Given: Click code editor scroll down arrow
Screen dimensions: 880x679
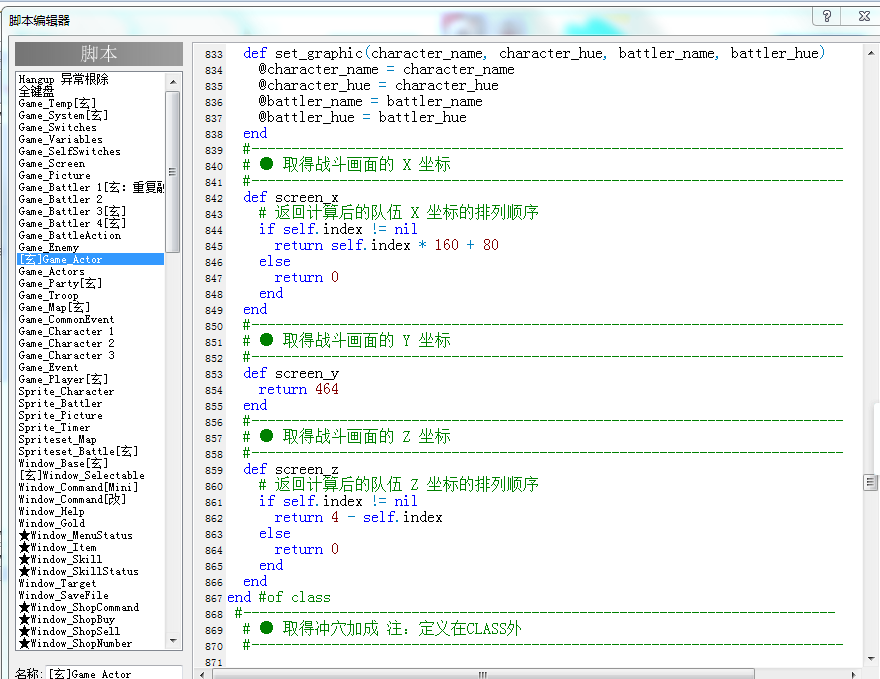Looking at the screenshot, I should click(x=870, y=659).
